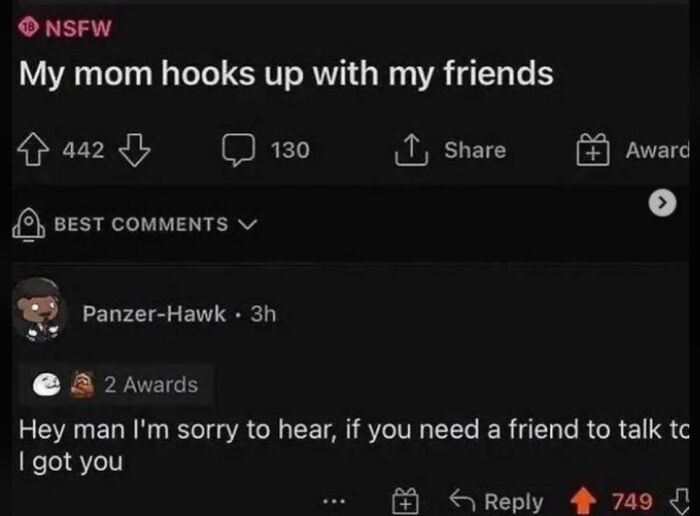Open the comment's three-dot overflow menu
700x516 pixels.
pyautogui.click(x=334, y=501)
